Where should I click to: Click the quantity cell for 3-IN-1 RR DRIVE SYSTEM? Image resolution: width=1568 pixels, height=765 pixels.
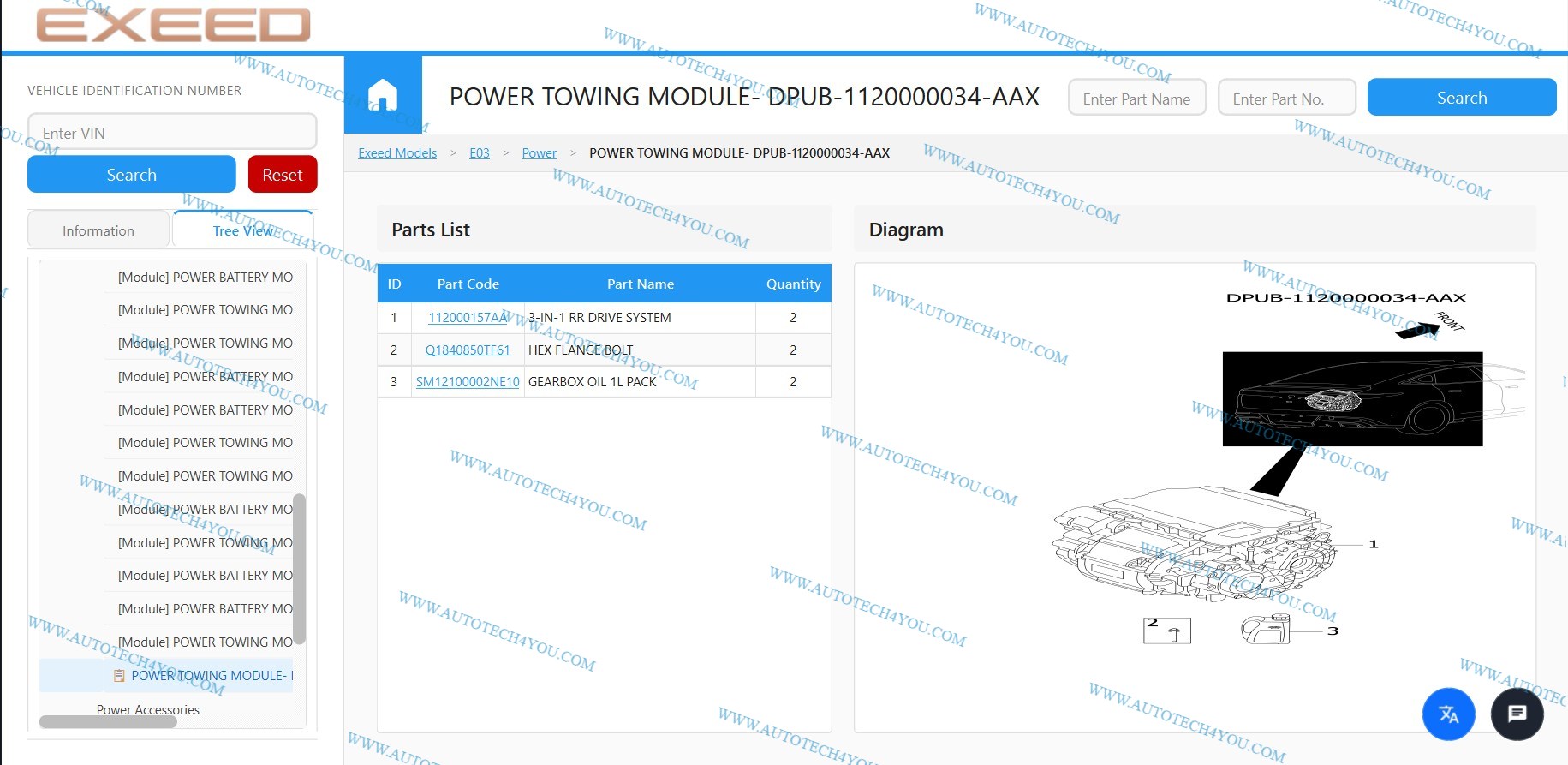pyautogui.click(x=793, y=318)
